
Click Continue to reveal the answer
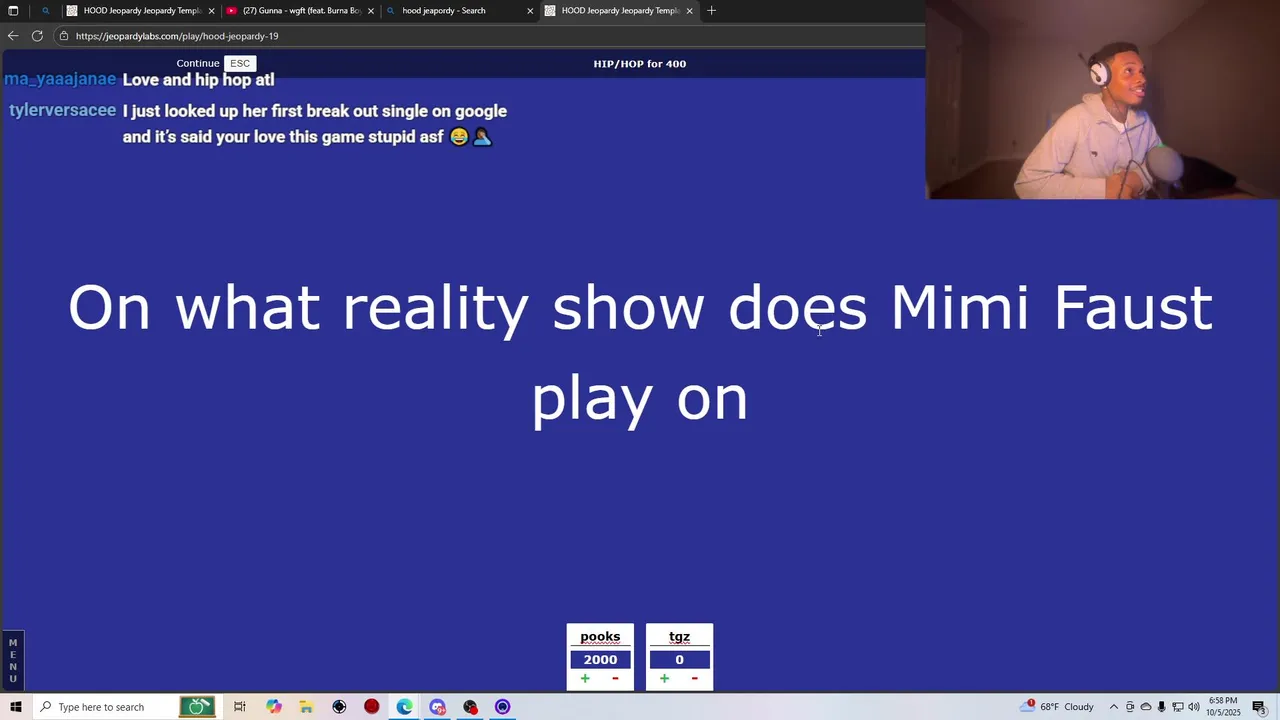pos(197,63)
